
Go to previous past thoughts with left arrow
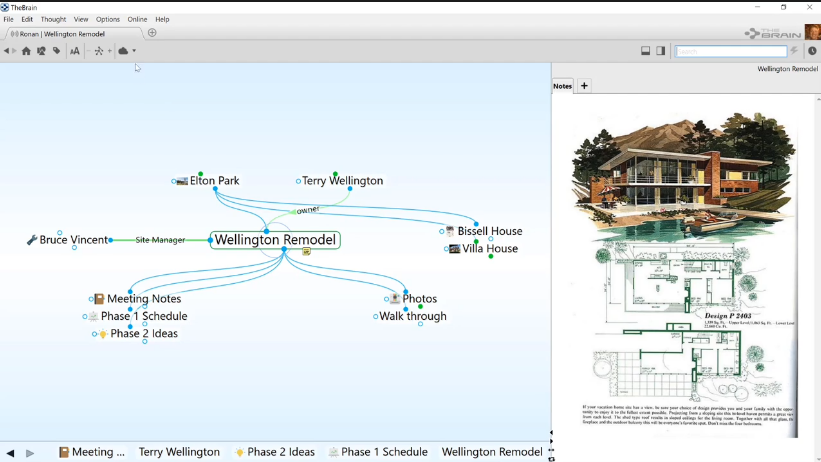pyautogui.click(x=10, y=453)
